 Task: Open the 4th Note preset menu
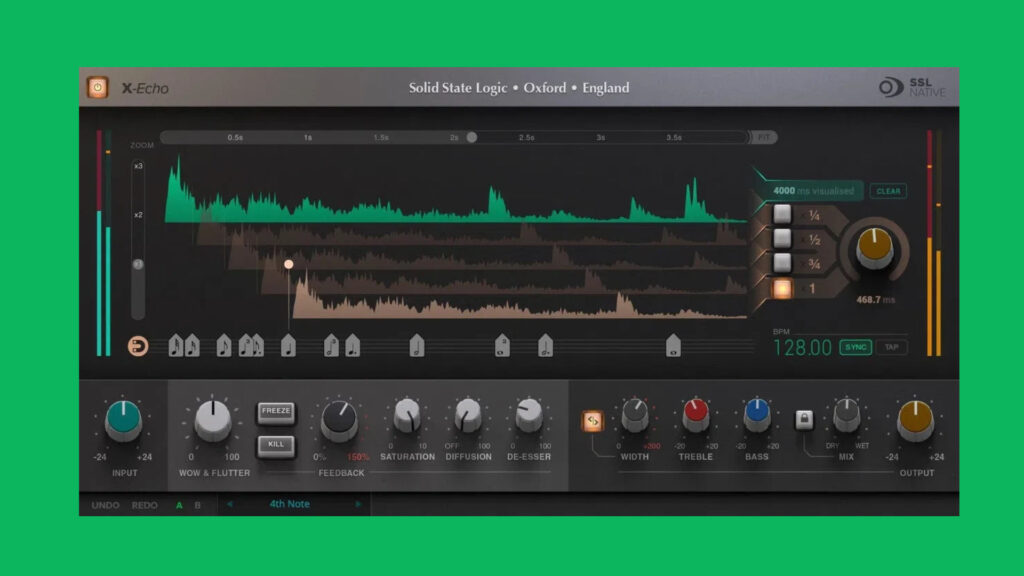[289, 504]
